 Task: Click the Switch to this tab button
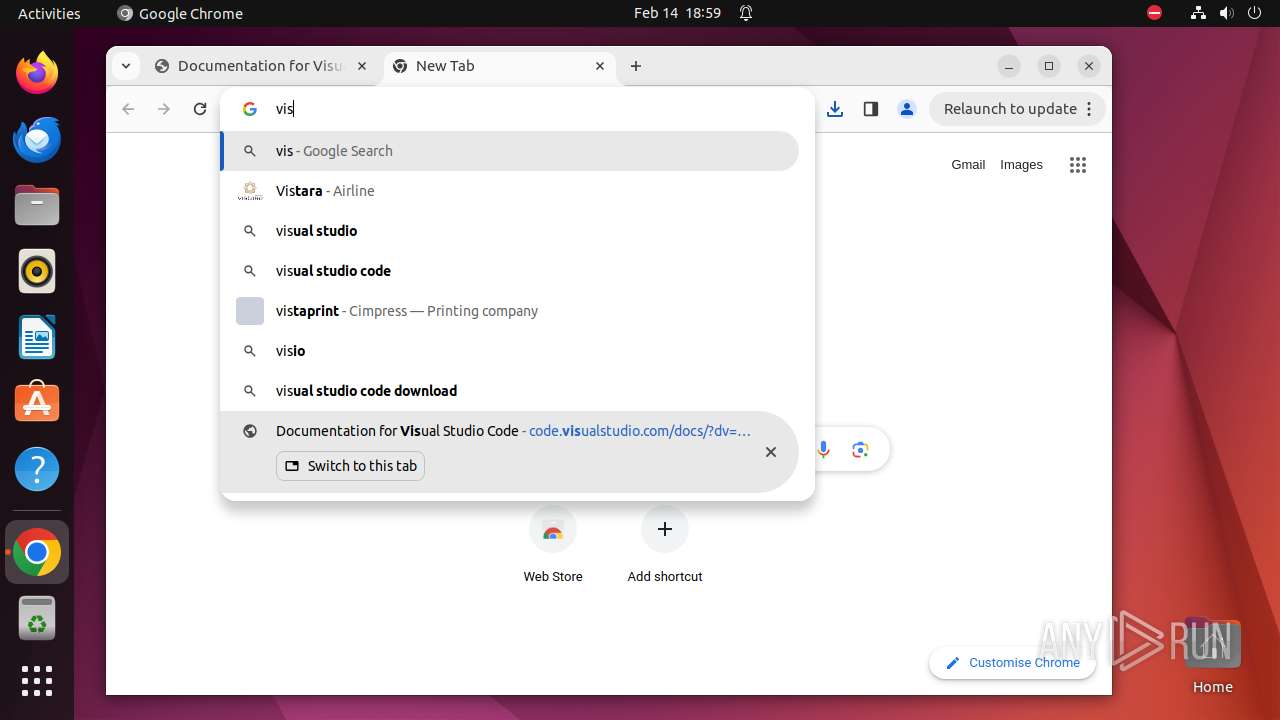(x=350, y=466)
